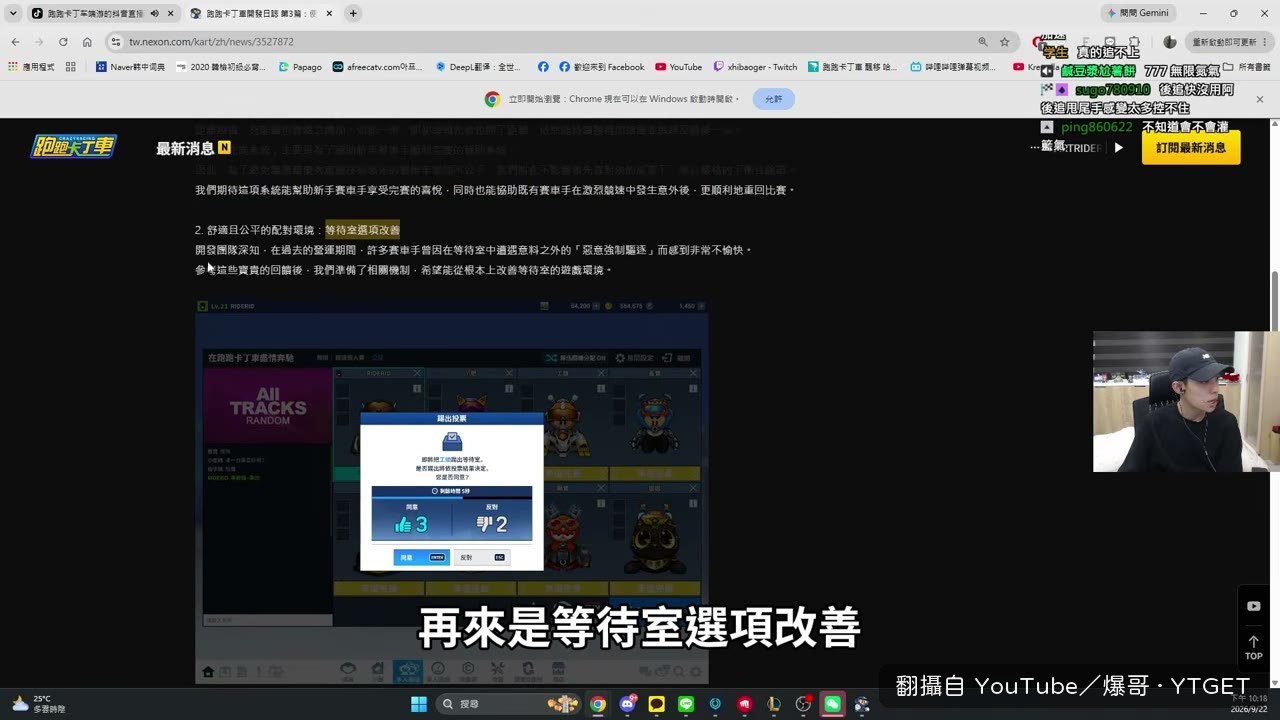Open a new tab with the plus button
1280x720 pixels.
353,13
